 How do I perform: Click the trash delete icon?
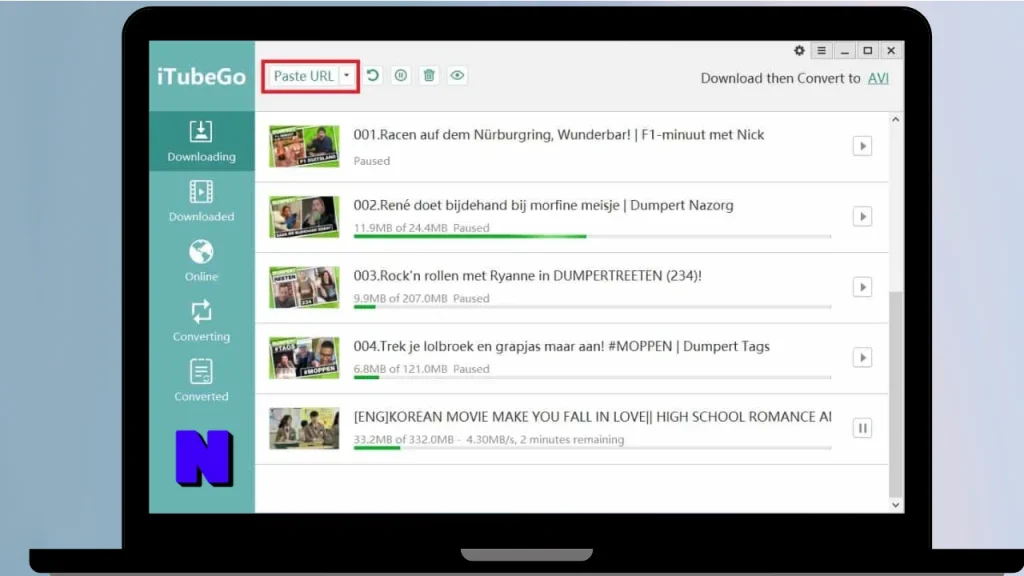coord(429,75)
